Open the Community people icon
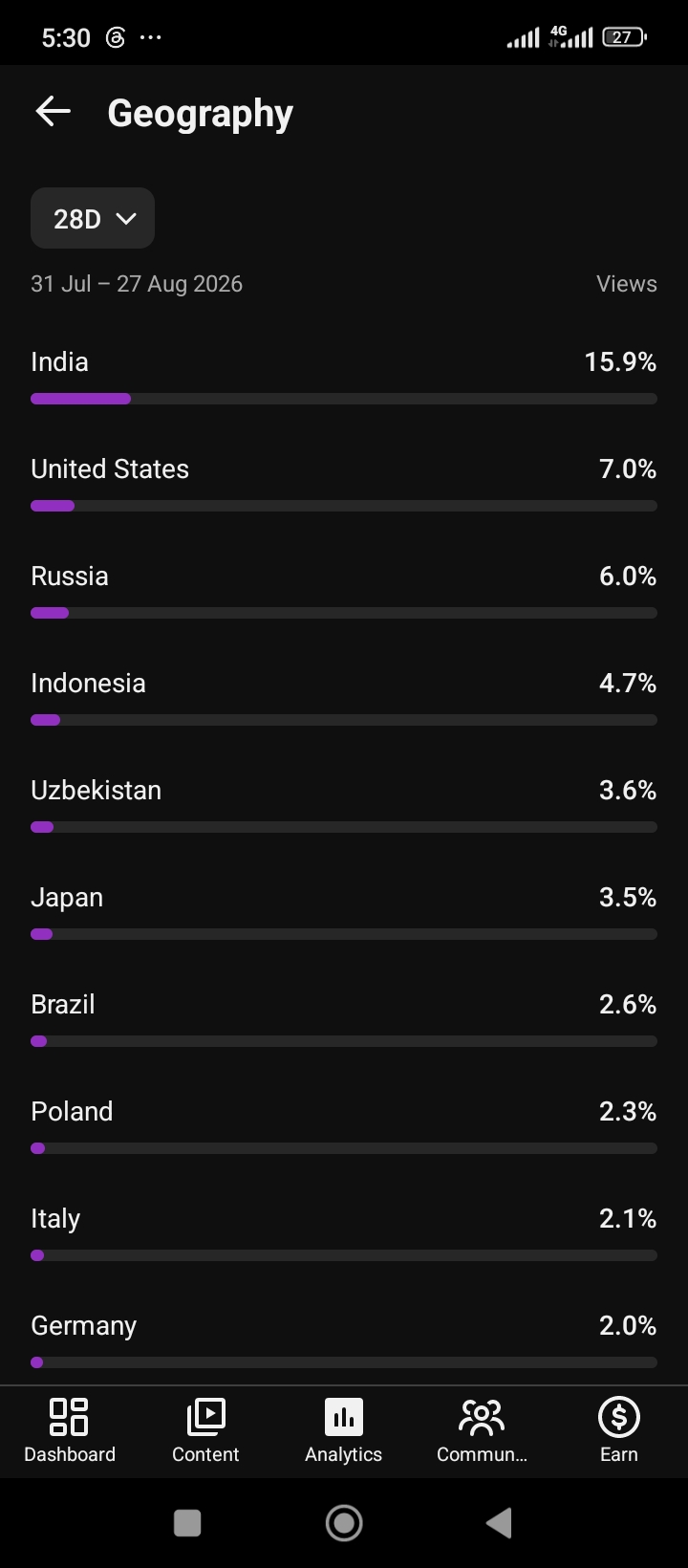Viewport: 688px width, 1568px height. click(x=482, y=1416)
